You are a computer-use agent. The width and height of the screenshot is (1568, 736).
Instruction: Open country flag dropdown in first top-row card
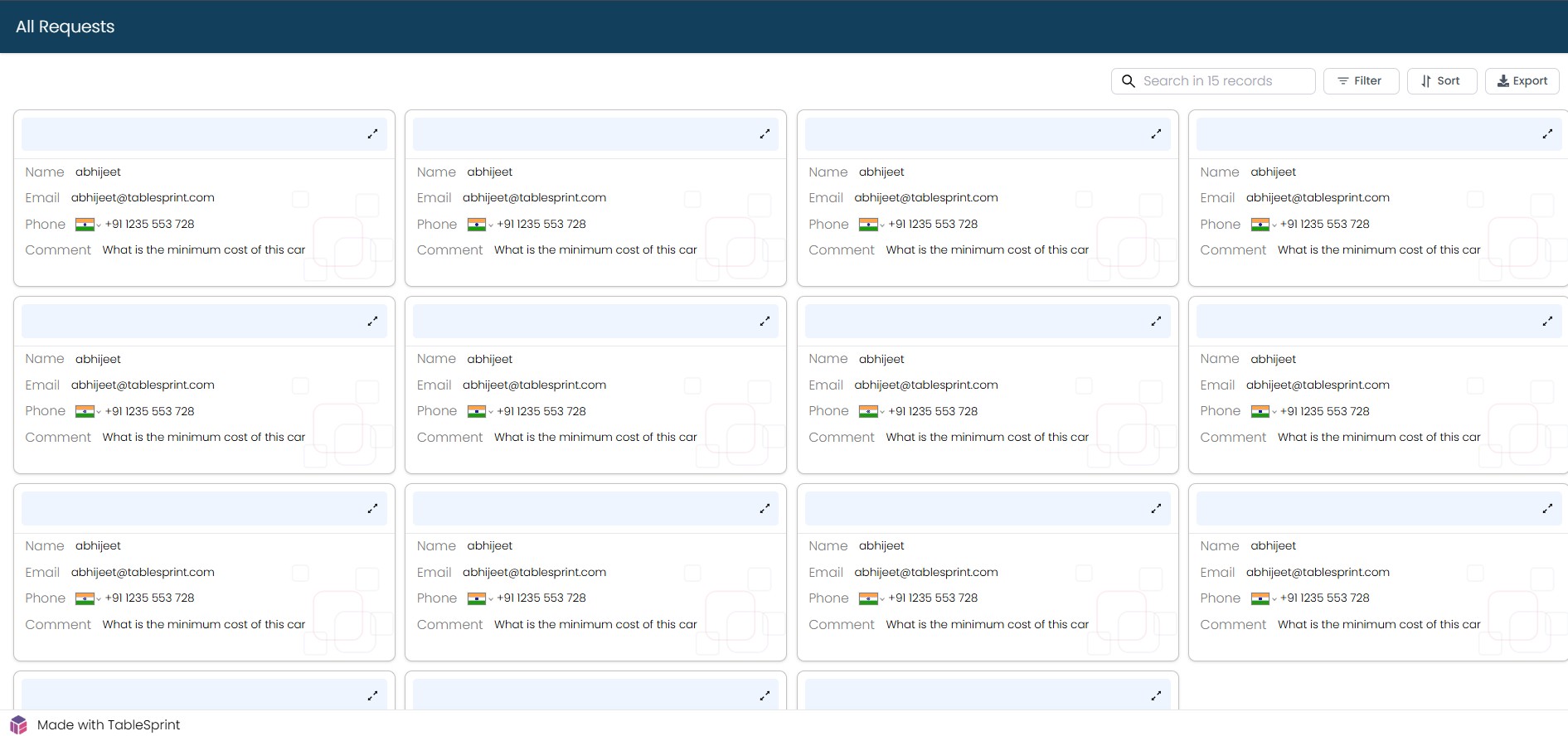coord(87,225)
